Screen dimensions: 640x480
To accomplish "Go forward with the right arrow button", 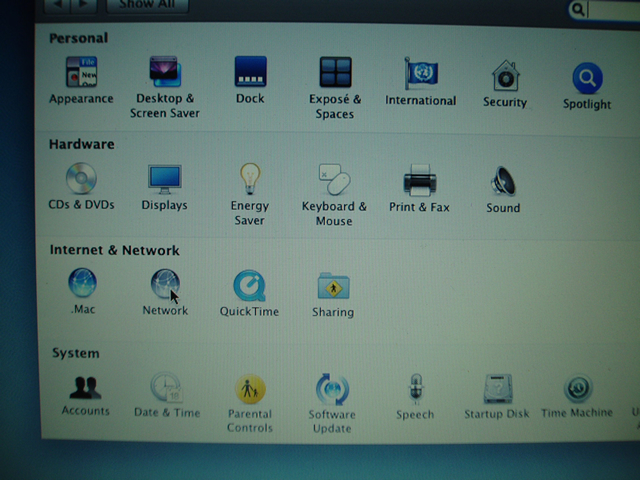I will click(84, 5).
